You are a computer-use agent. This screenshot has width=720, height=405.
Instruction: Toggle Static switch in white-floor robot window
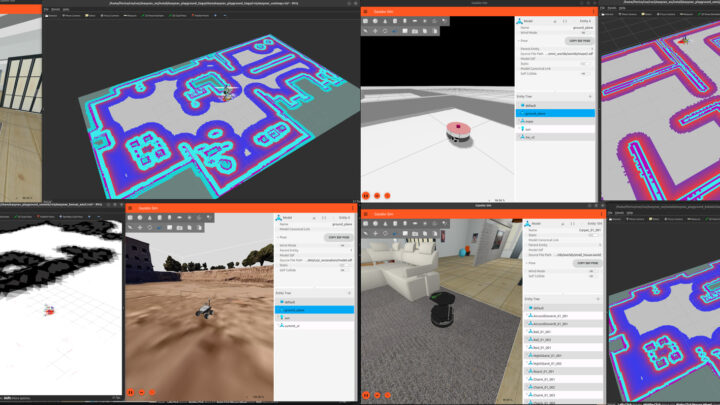click(585, 64)
